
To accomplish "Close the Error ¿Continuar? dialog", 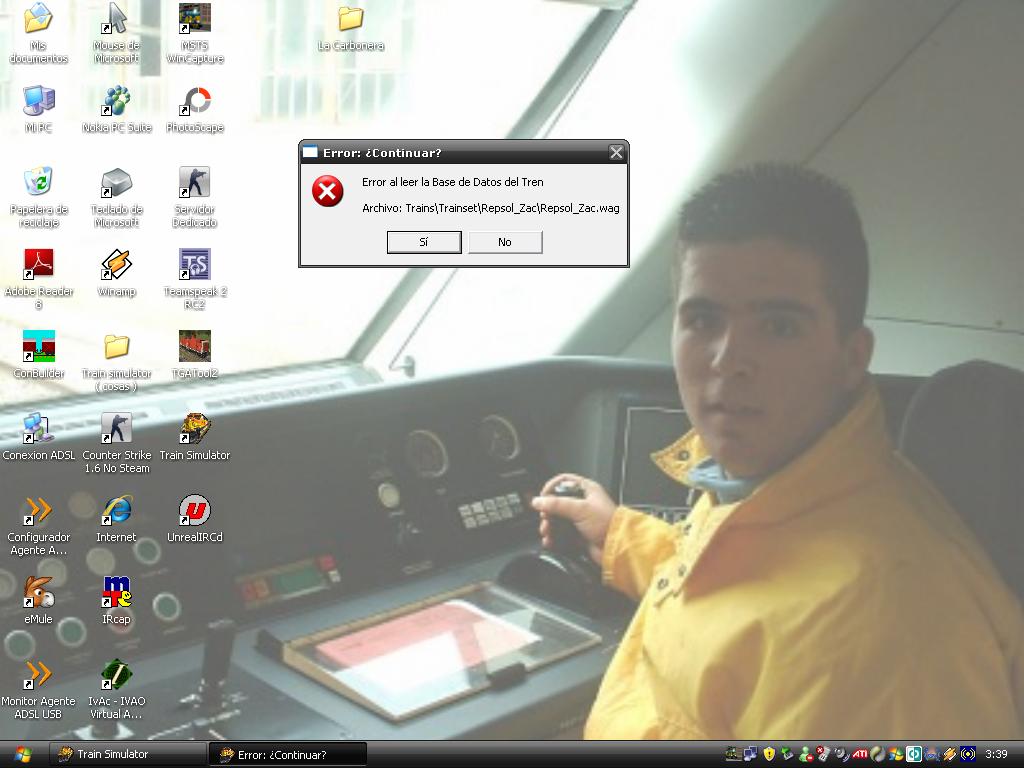I will click(616, 153).
